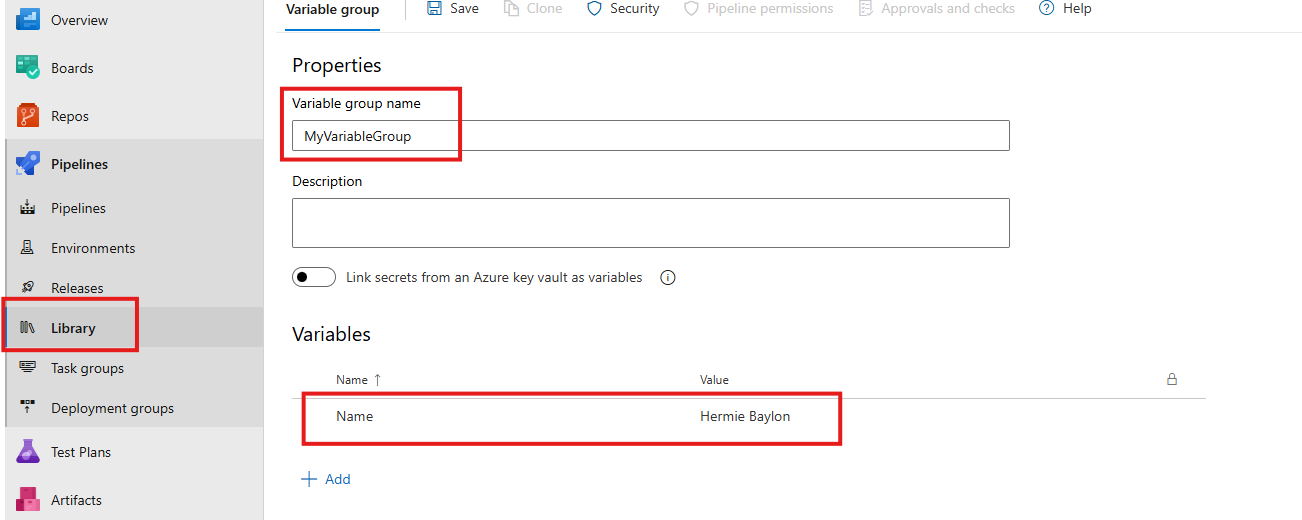
Task: Click the Help question mark icon
Action: [1047, 8]
